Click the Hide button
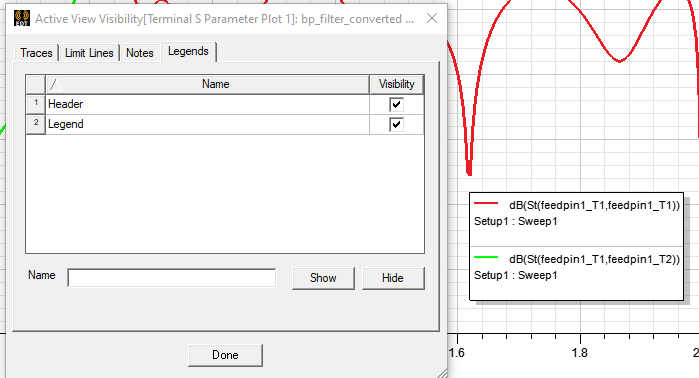The height and width of the screenshot is (378, 699). tap(393, 278)
